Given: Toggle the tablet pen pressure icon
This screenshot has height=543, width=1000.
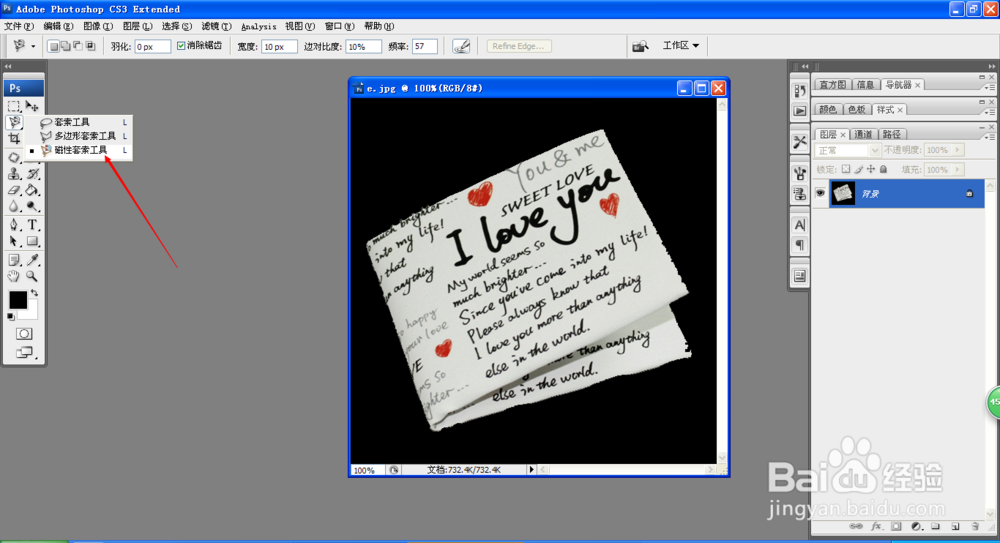Looking at the screenshot, I should coord(461,46).
